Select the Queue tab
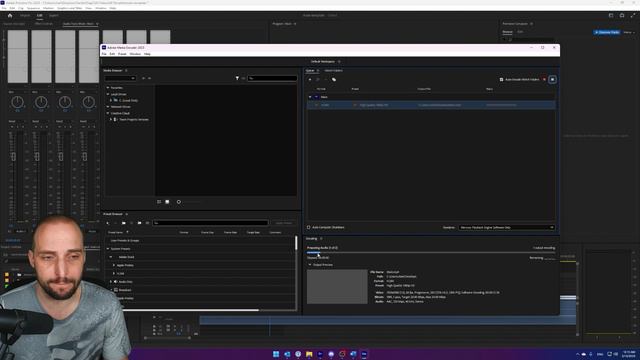640x360 pixels. pyautogui.click(x=310, y=71)
